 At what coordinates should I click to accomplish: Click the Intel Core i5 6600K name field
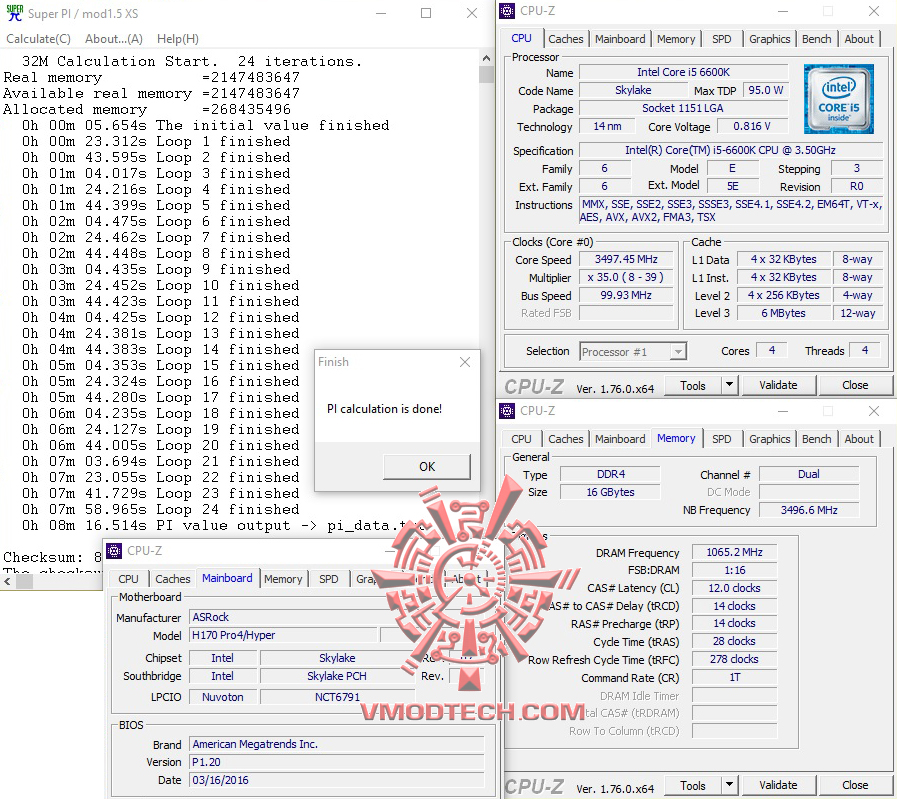pos(684,72)
